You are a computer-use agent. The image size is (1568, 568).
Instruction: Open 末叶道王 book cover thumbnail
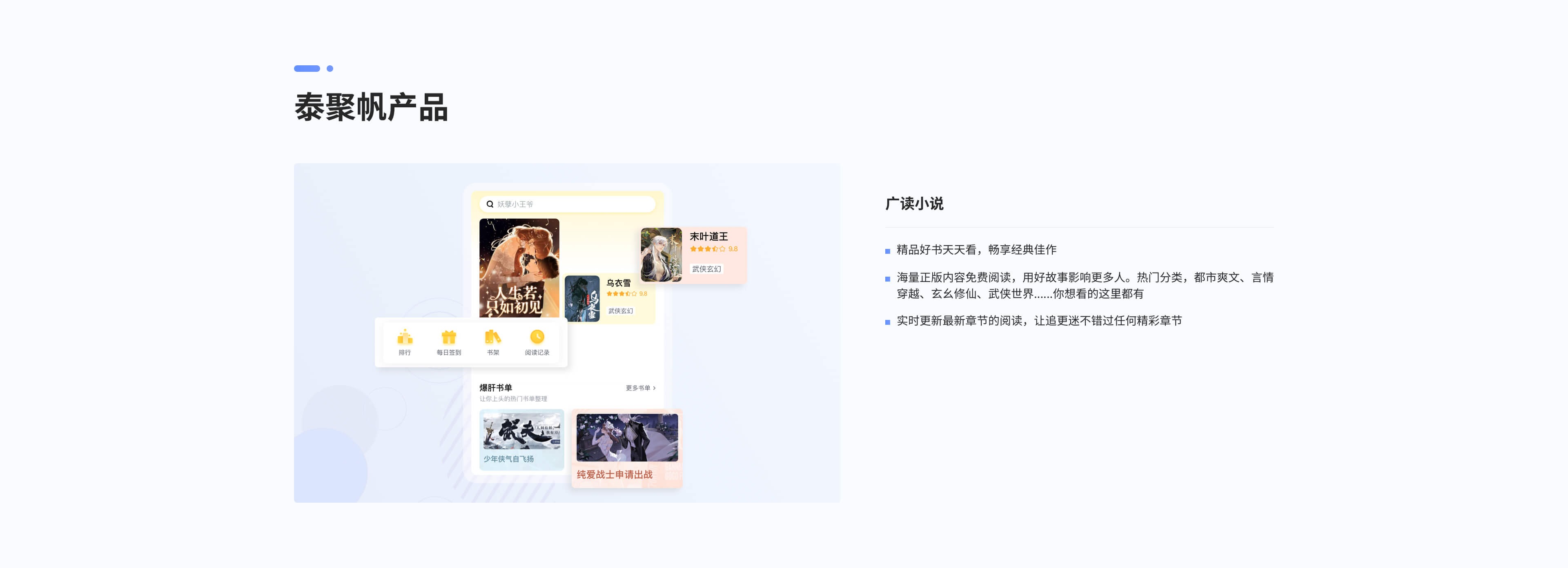661,255
